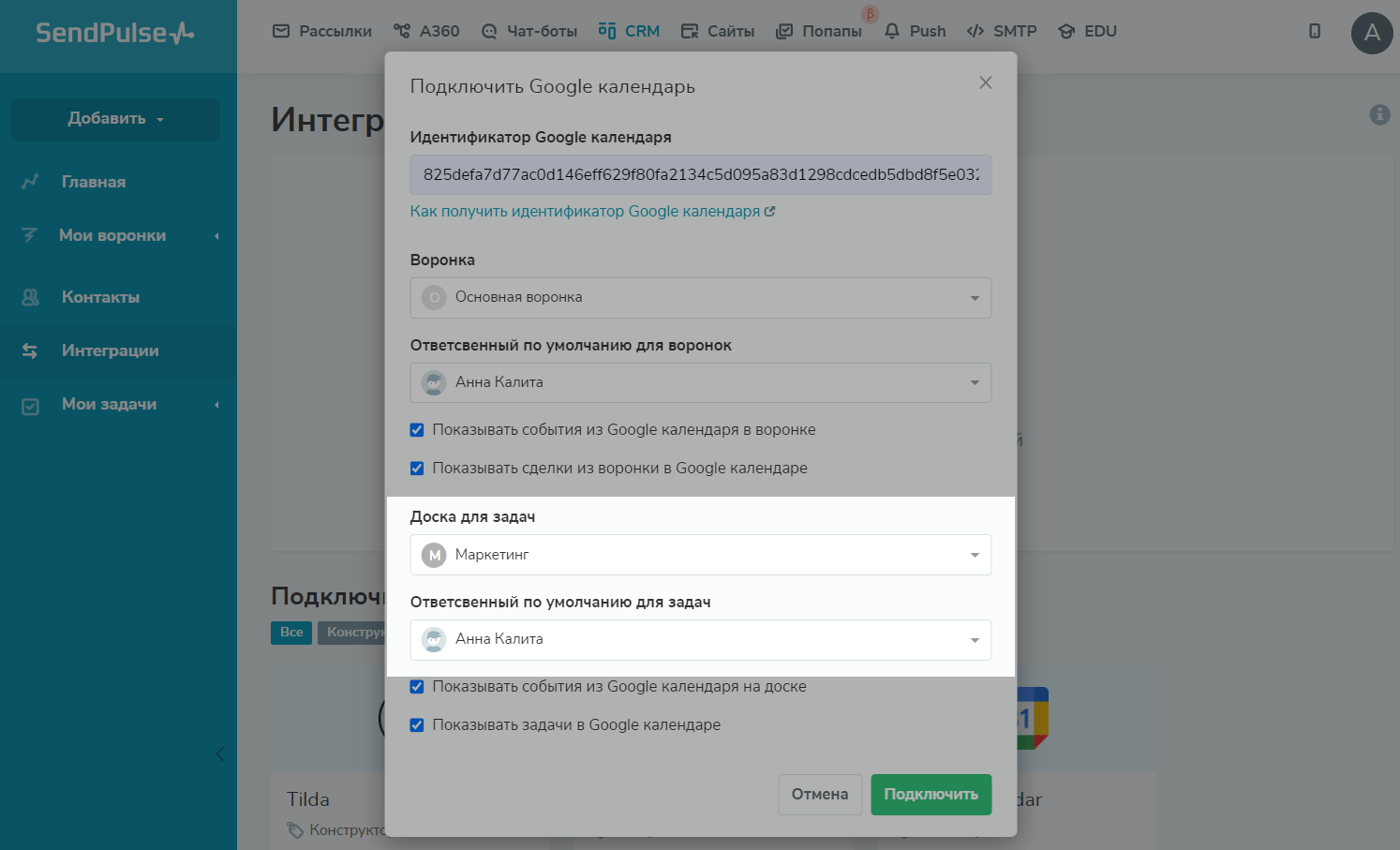This screenshot has height=850, width=1400.
Task: Switch to CRM section
Action: (629, 31)
